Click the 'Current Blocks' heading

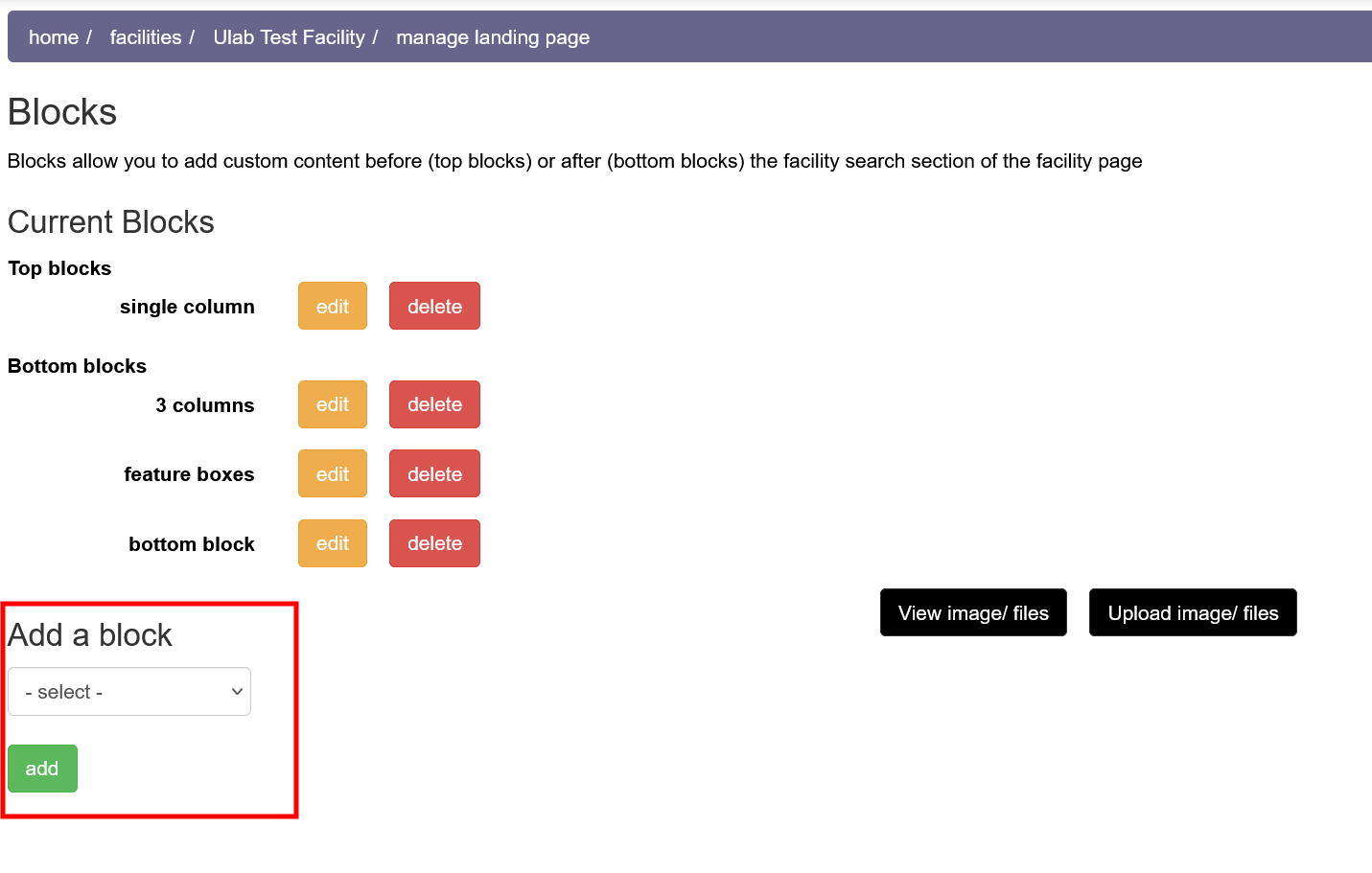tap(111, 222)
